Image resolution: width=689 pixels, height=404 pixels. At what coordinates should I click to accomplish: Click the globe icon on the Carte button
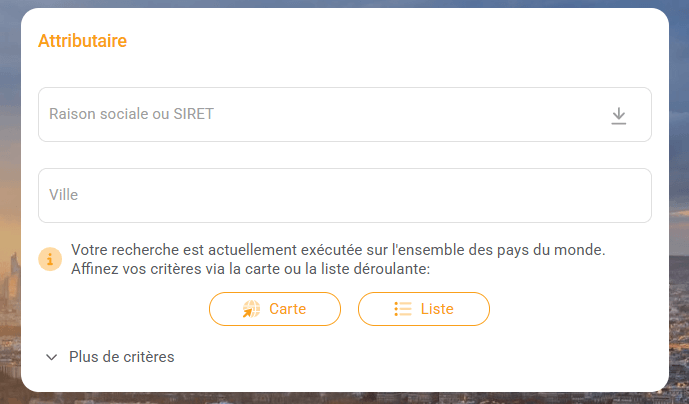pos(251,309)
